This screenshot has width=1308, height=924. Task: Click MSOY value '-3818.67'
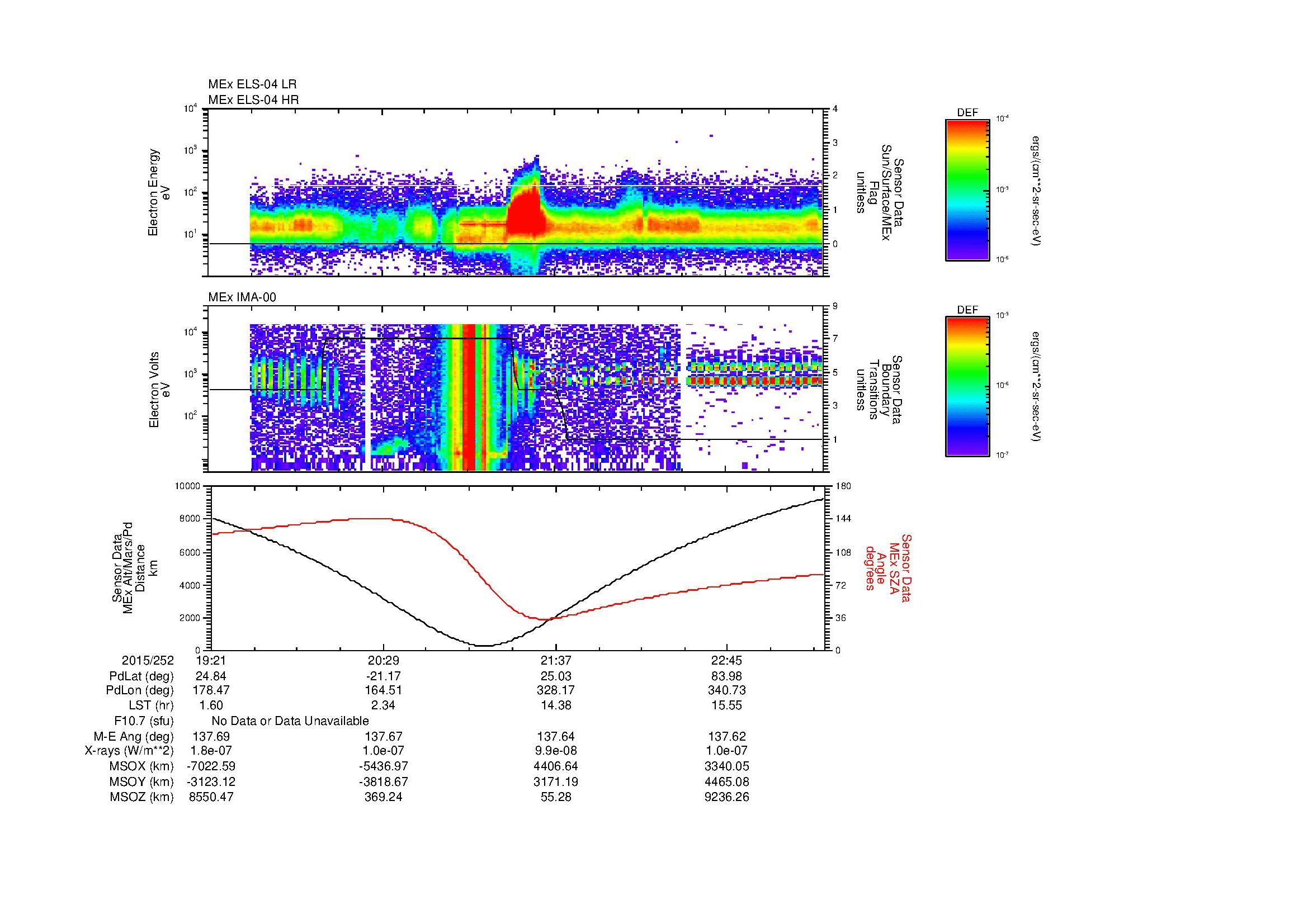(384, 781)
